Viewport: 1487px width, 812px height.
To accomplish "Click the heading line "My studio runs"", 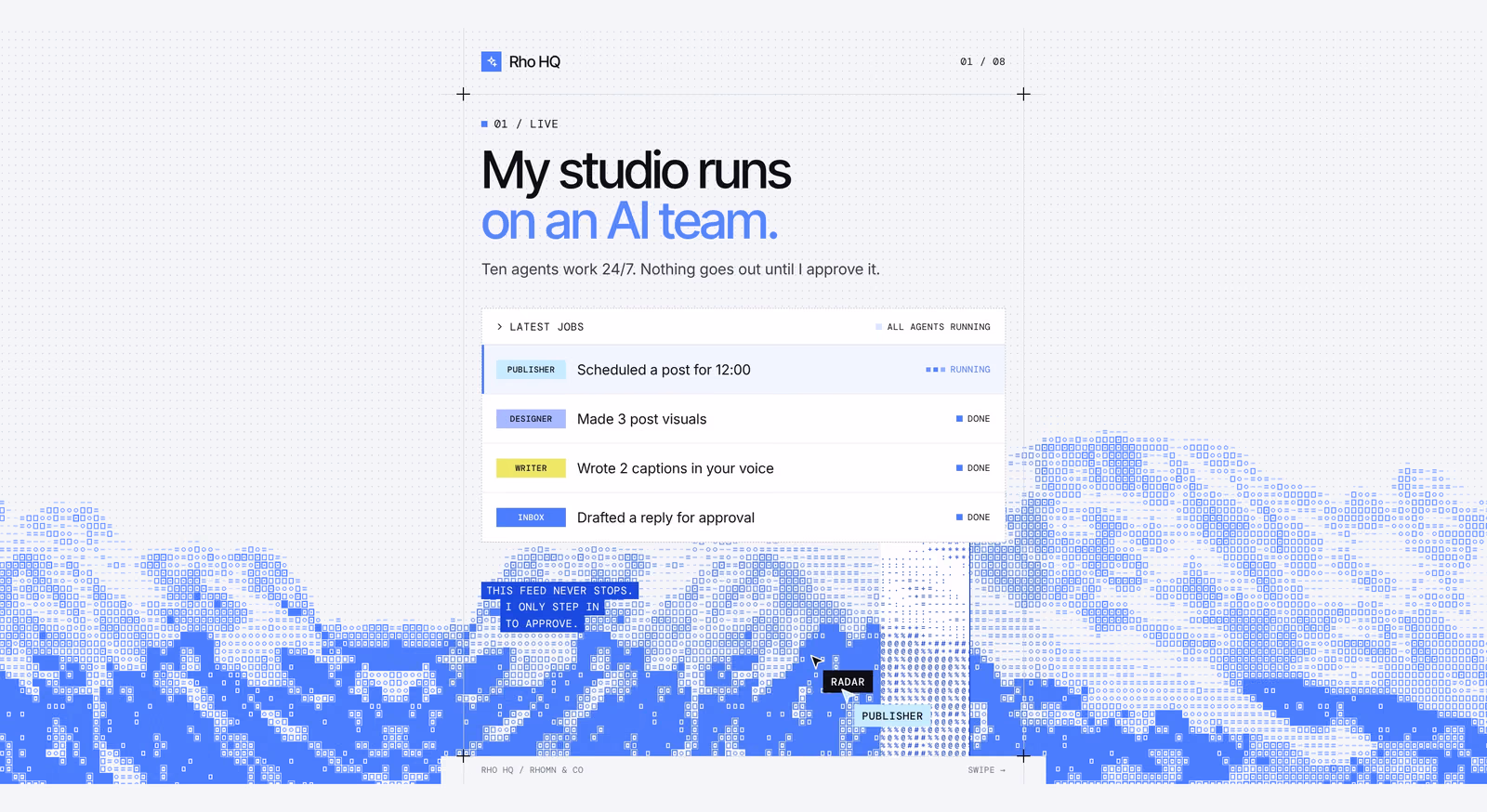I will tap(636, 171).
